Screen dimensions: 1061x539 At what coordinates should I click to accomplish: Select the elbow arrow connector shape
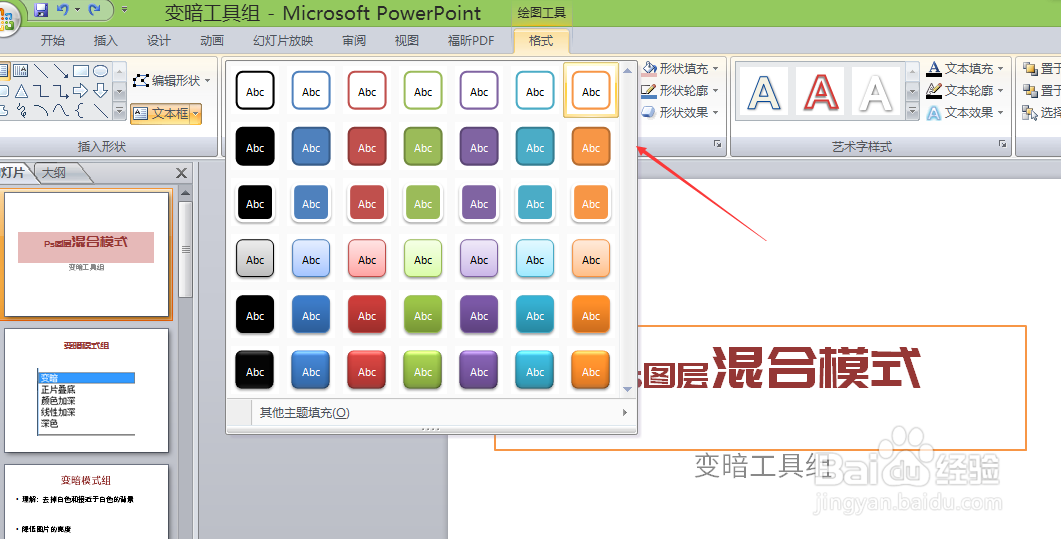[x=61, y=91]
